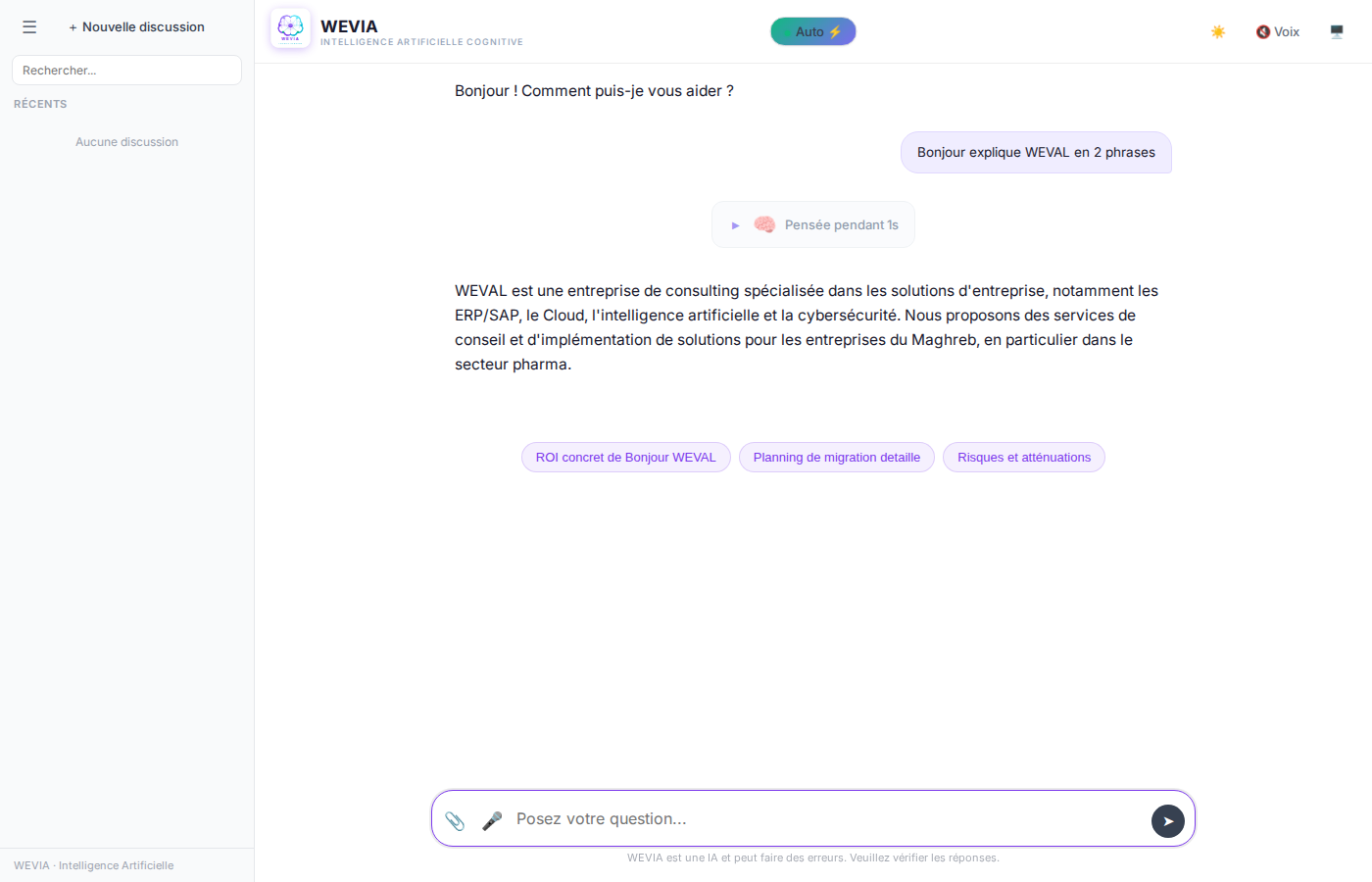Attach a file with paperclip icon

[x=455, y=820]
